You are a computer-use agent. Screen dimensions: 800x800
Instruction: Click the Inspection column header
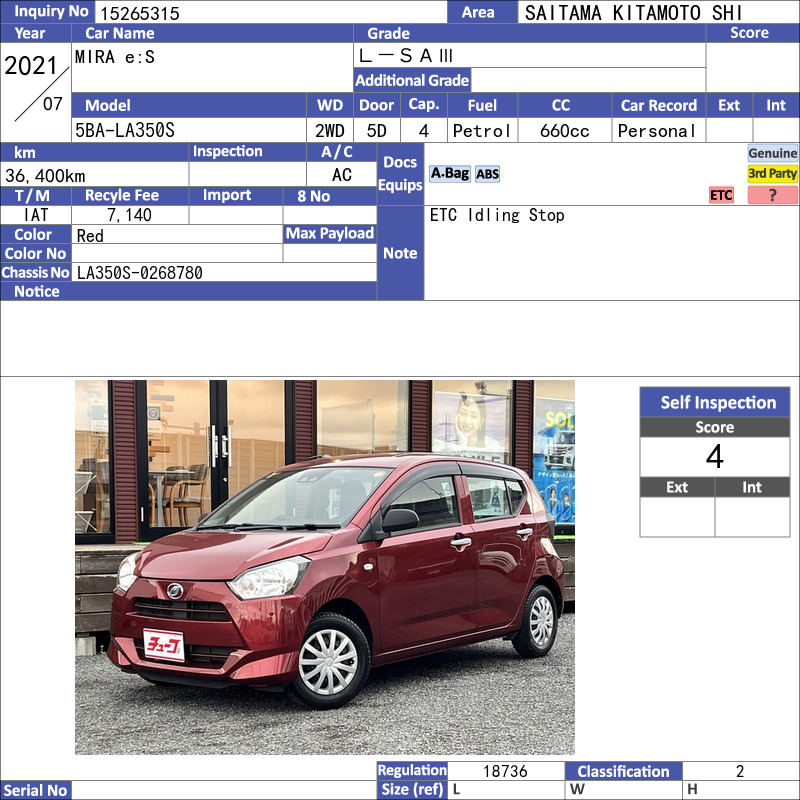click(247, 152)
